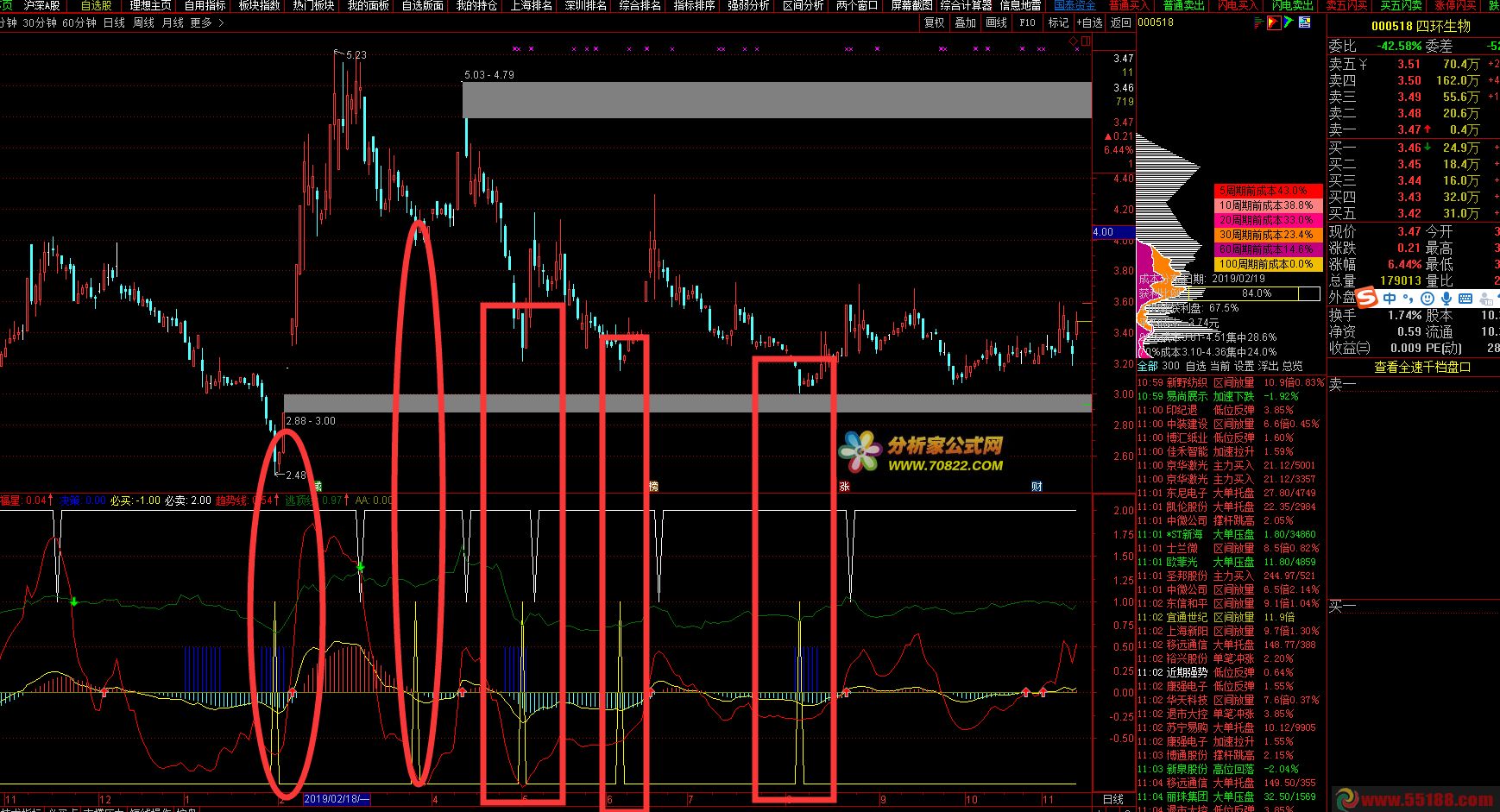Open 设置 in cost panel
The width and height of the screenshot is (1500, 812).
tap(1244, 366)
